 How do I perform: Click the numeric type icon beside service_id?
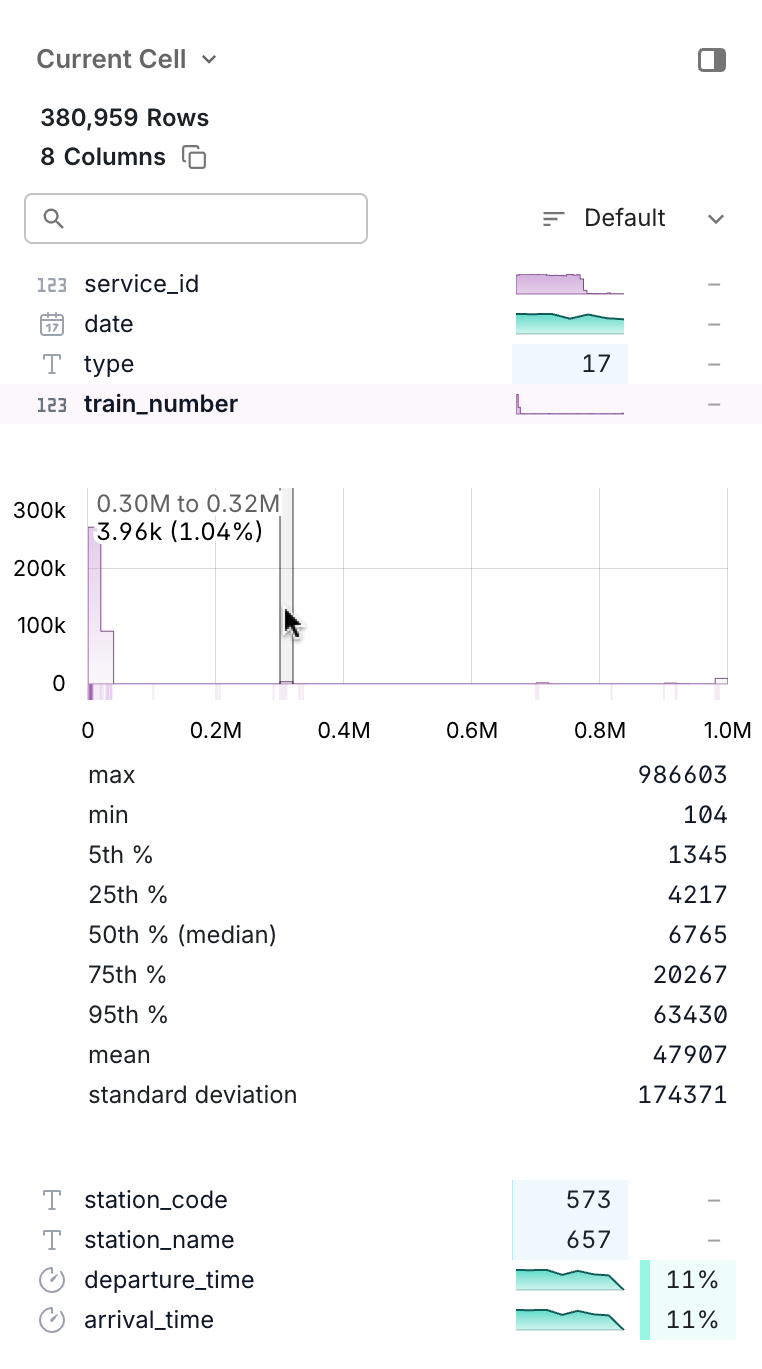(x=53, y=284)
